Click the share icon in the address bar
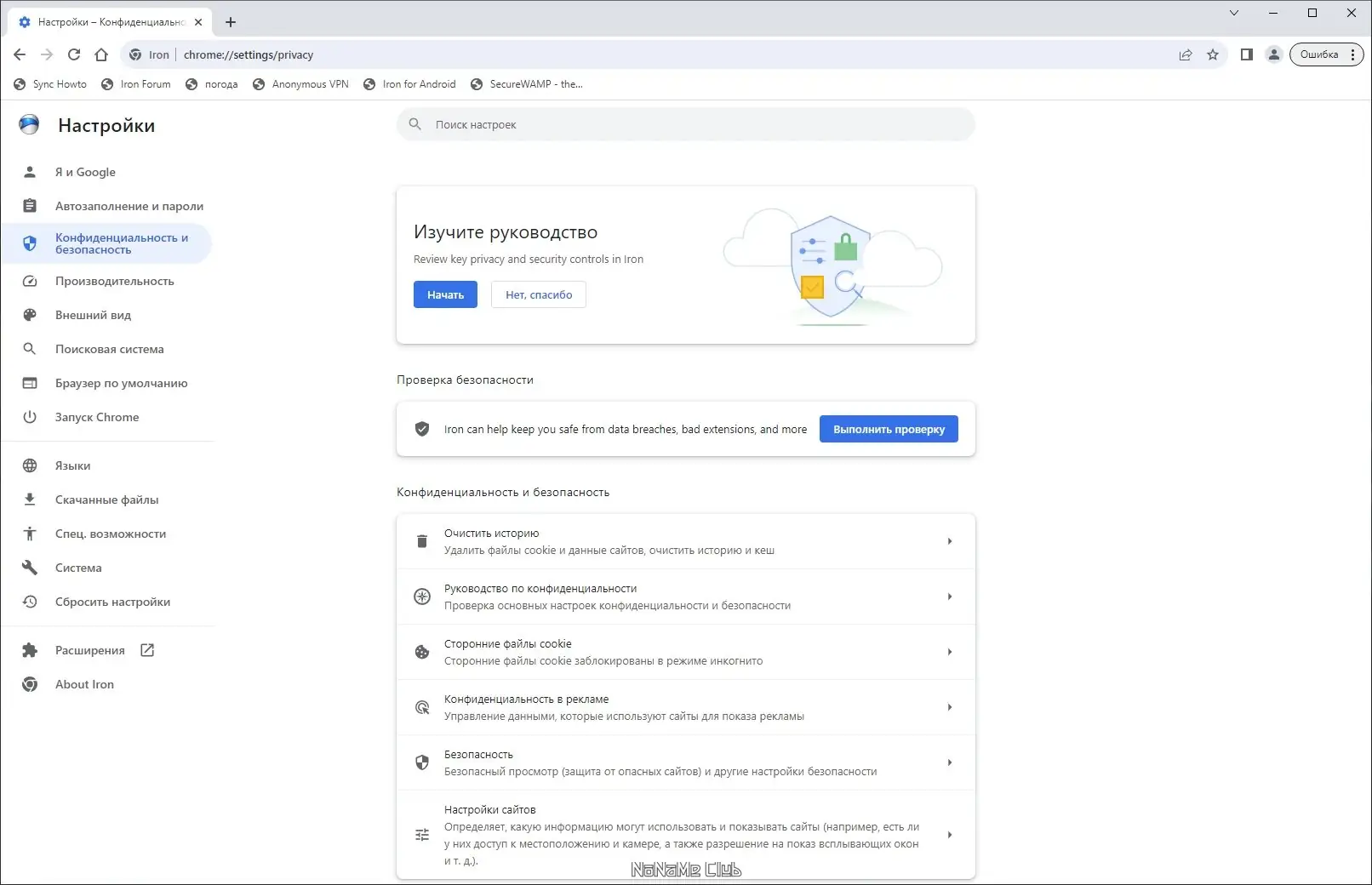The width and height of the screenshot is (1372, 885). click(1185, 54)
